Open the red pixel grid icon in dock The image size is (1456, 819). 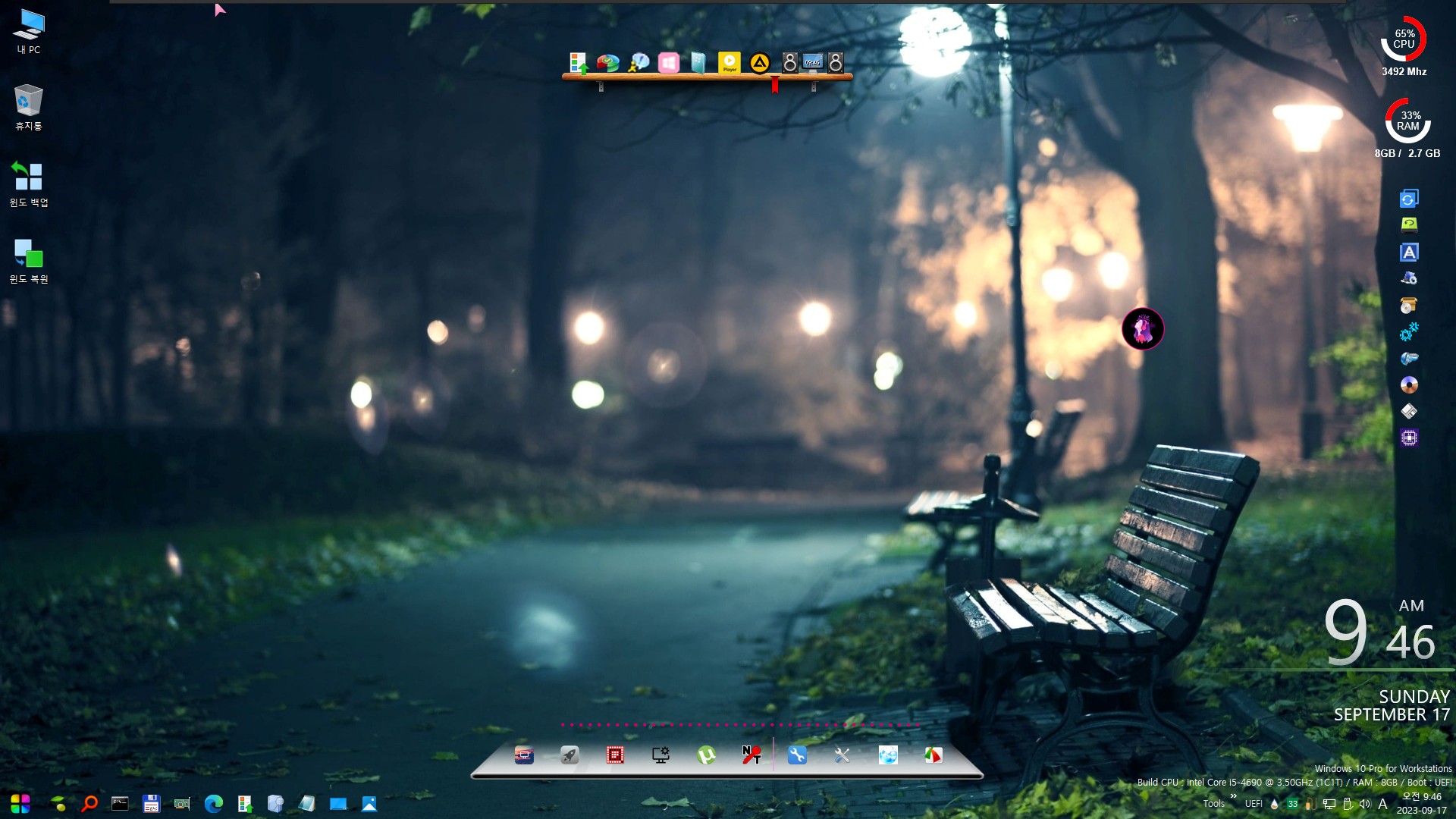point(615,755)
